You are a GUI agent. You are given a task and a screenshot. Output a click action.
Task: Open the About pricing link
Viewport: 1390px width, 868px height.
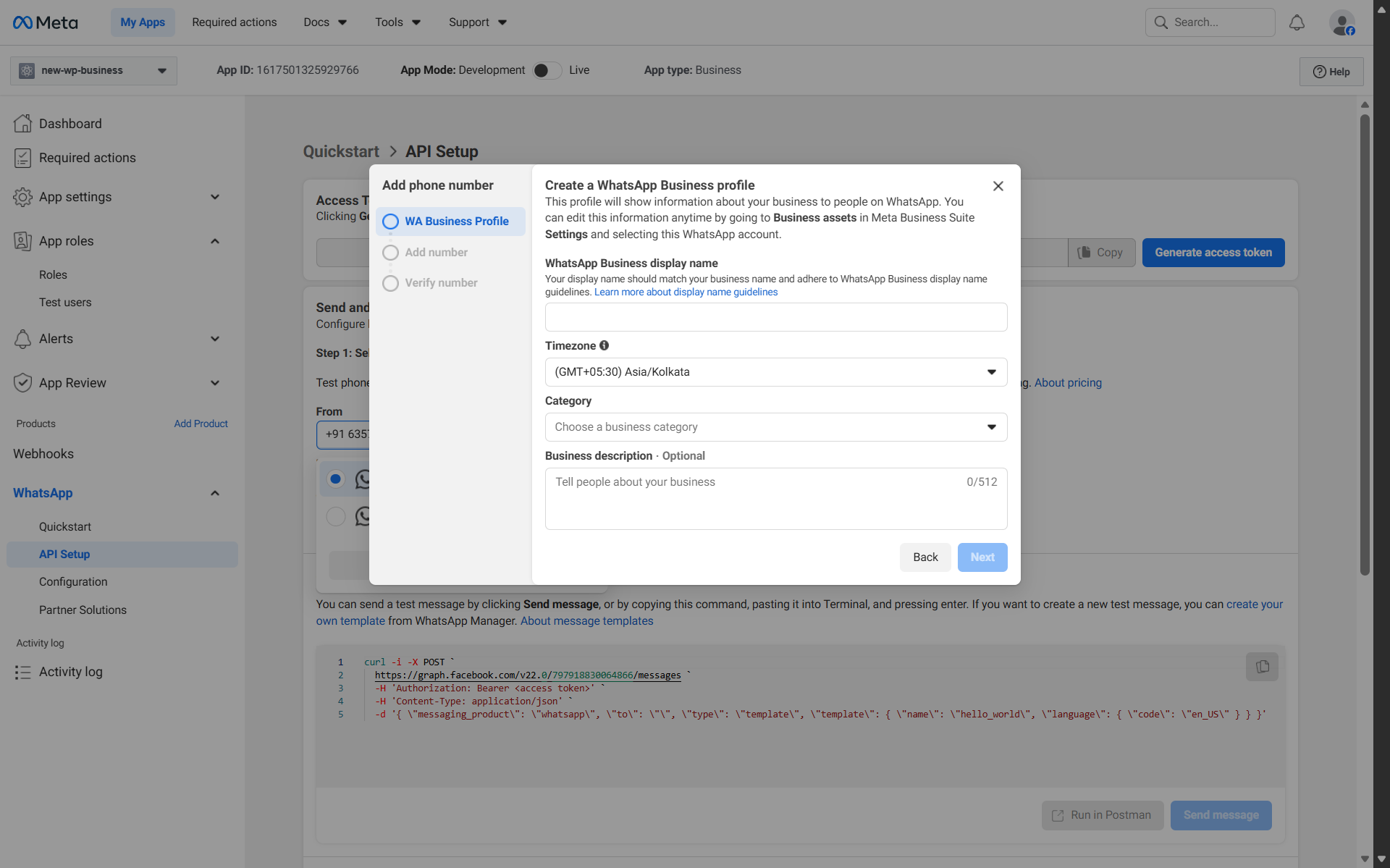1068,383
